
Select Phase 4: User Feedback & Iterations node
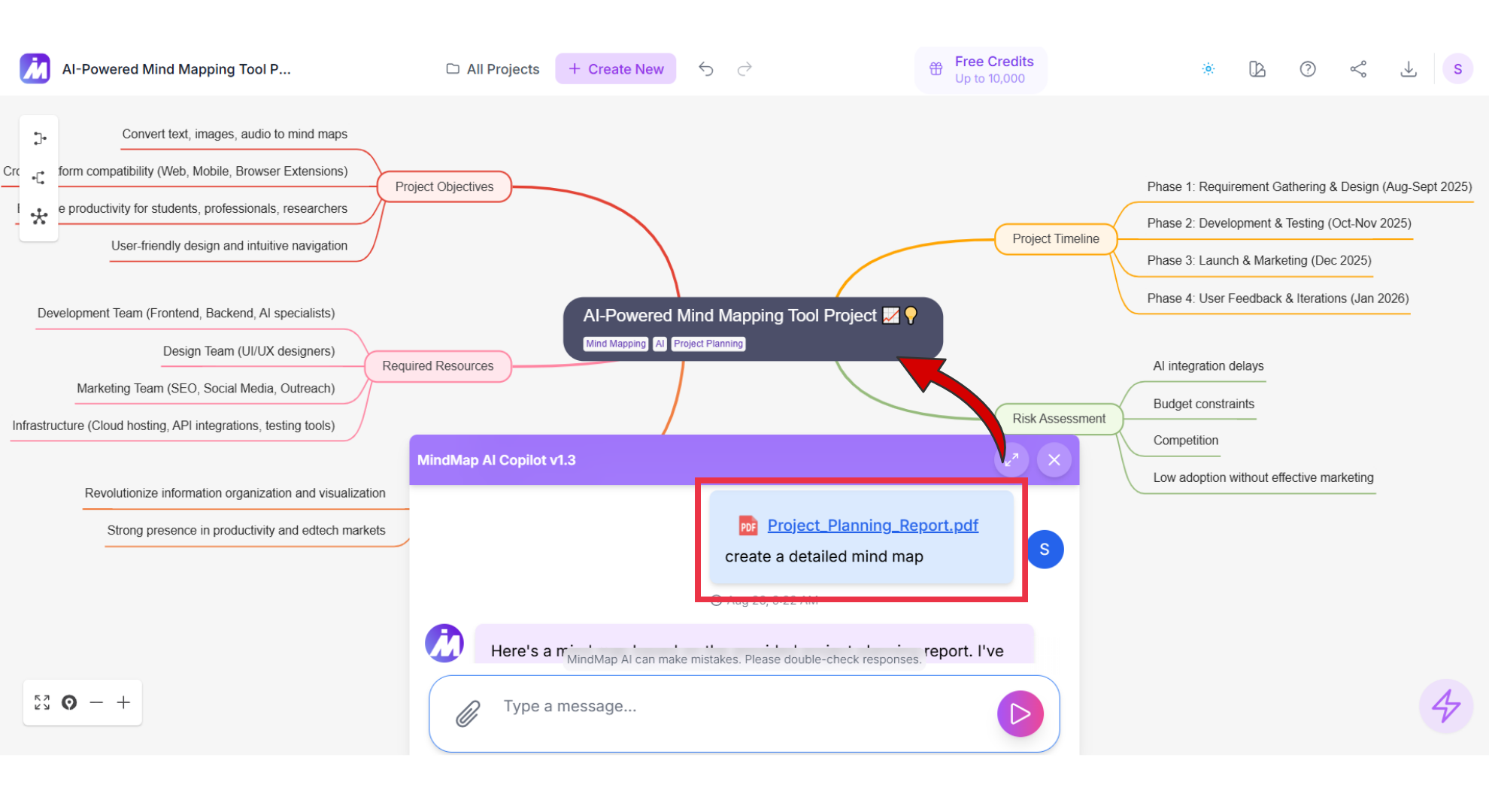coord(1278,298)
